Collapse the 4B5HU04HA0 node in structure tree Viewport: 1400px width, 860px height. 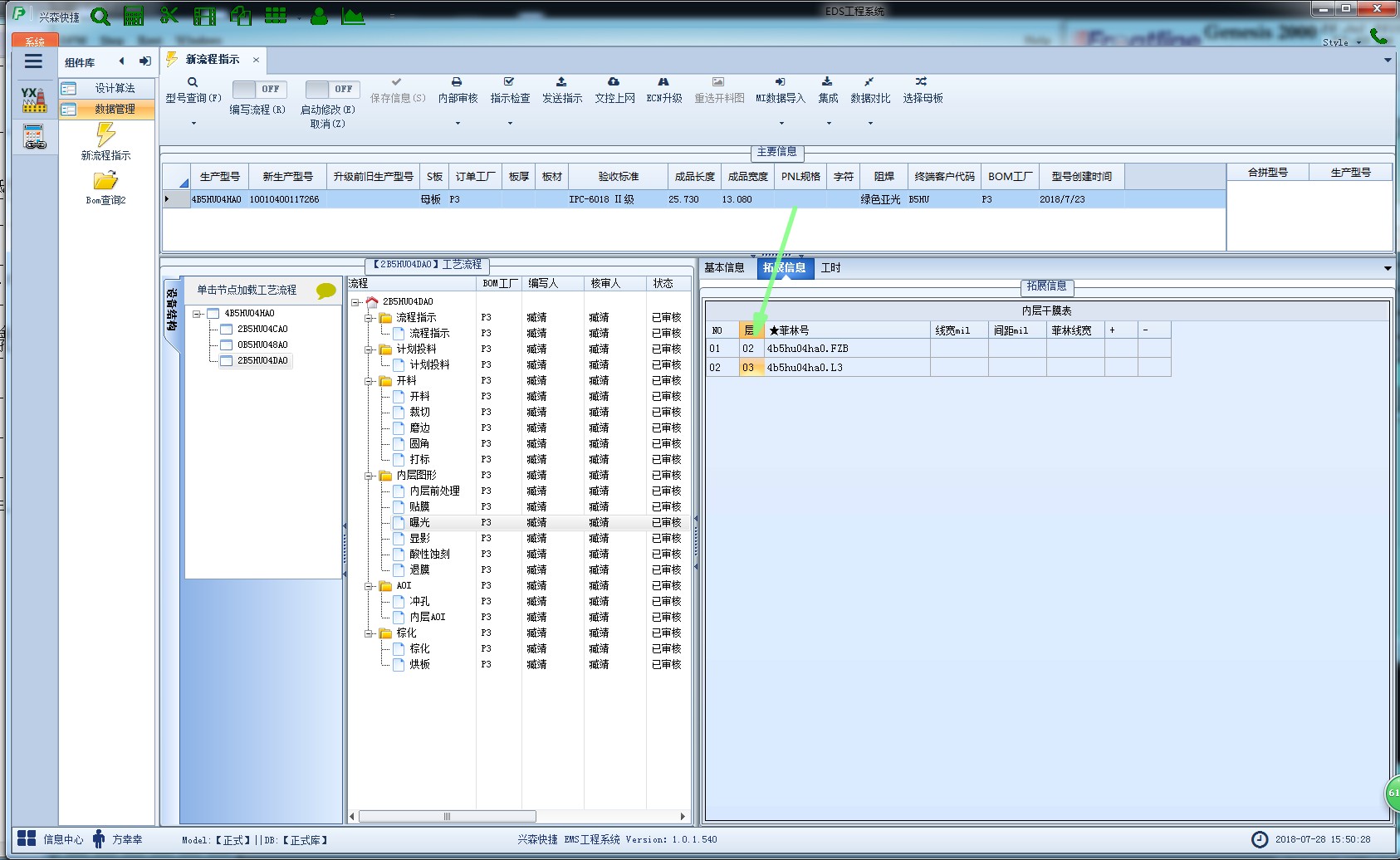click(x=198, y=314)
